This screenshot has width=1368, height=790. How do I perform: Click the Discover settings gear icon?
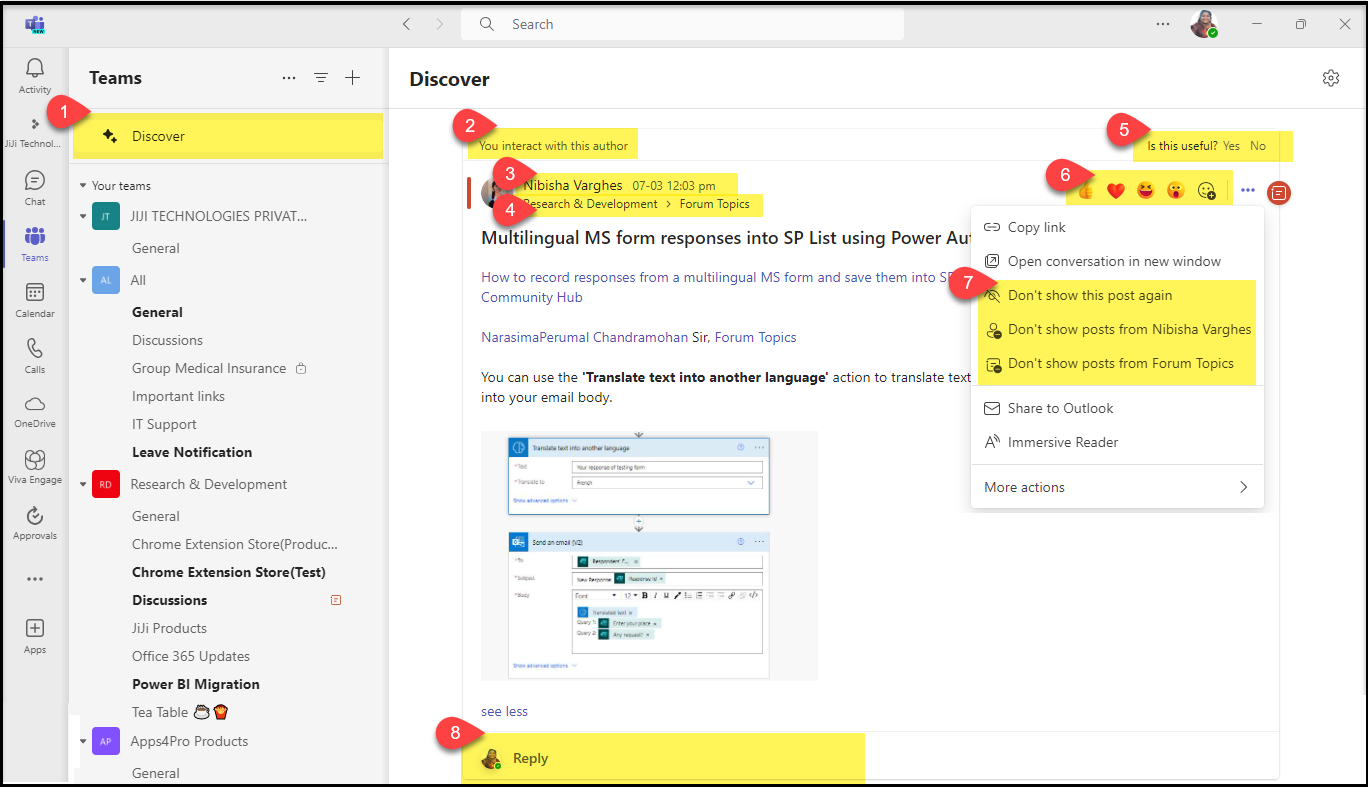coord(1330,79)
